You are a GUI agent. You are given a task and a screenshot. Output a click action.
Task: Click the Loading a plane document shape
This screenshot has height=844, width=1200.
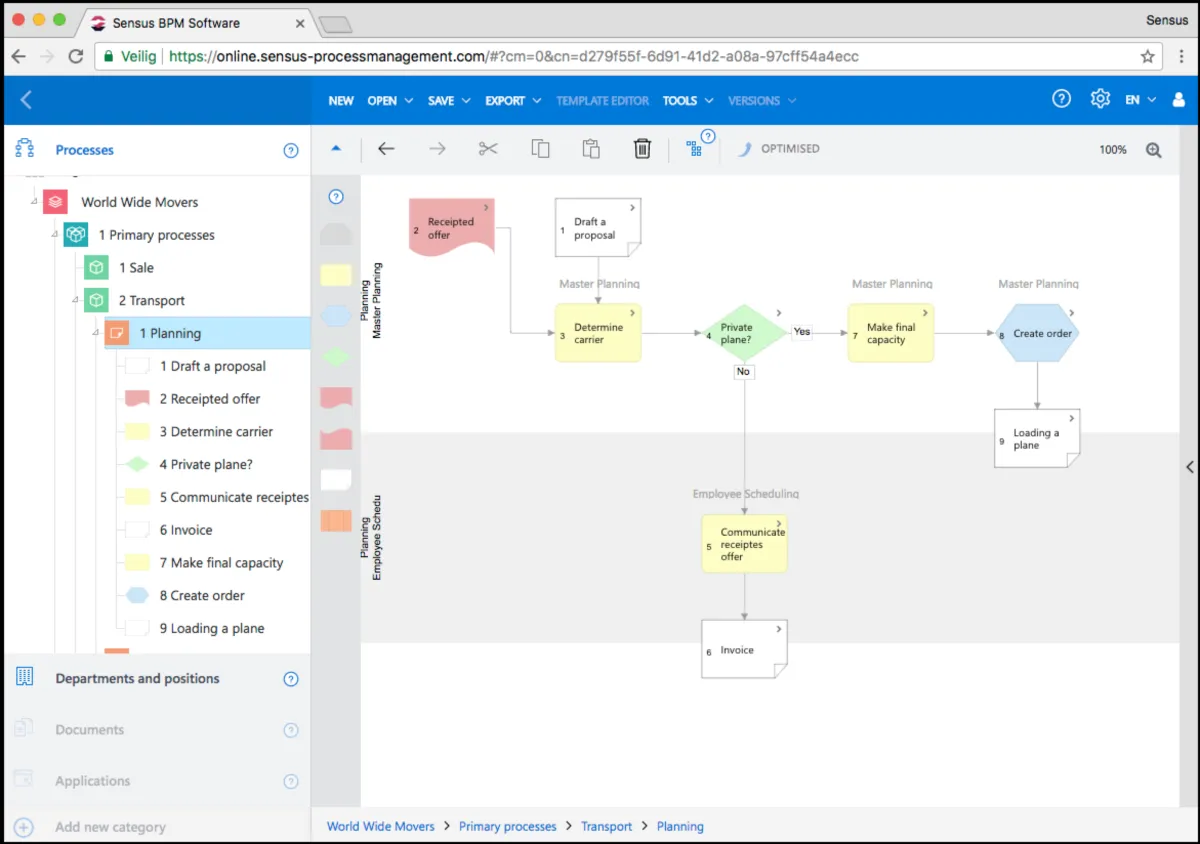(1038, 438)
